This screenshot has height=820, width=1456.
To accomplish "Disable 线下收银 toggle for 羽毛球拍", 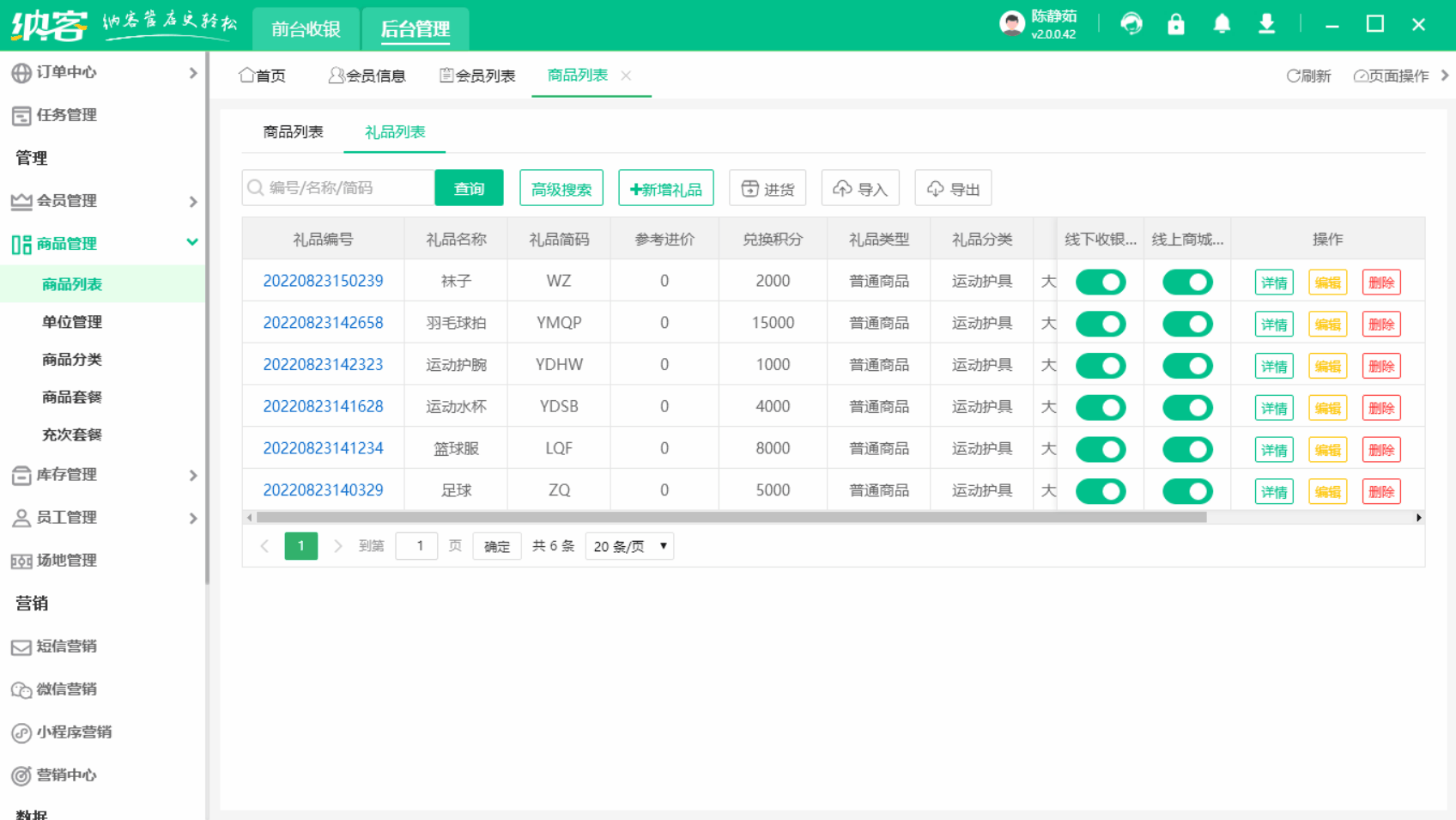I will click(1101, 324).
